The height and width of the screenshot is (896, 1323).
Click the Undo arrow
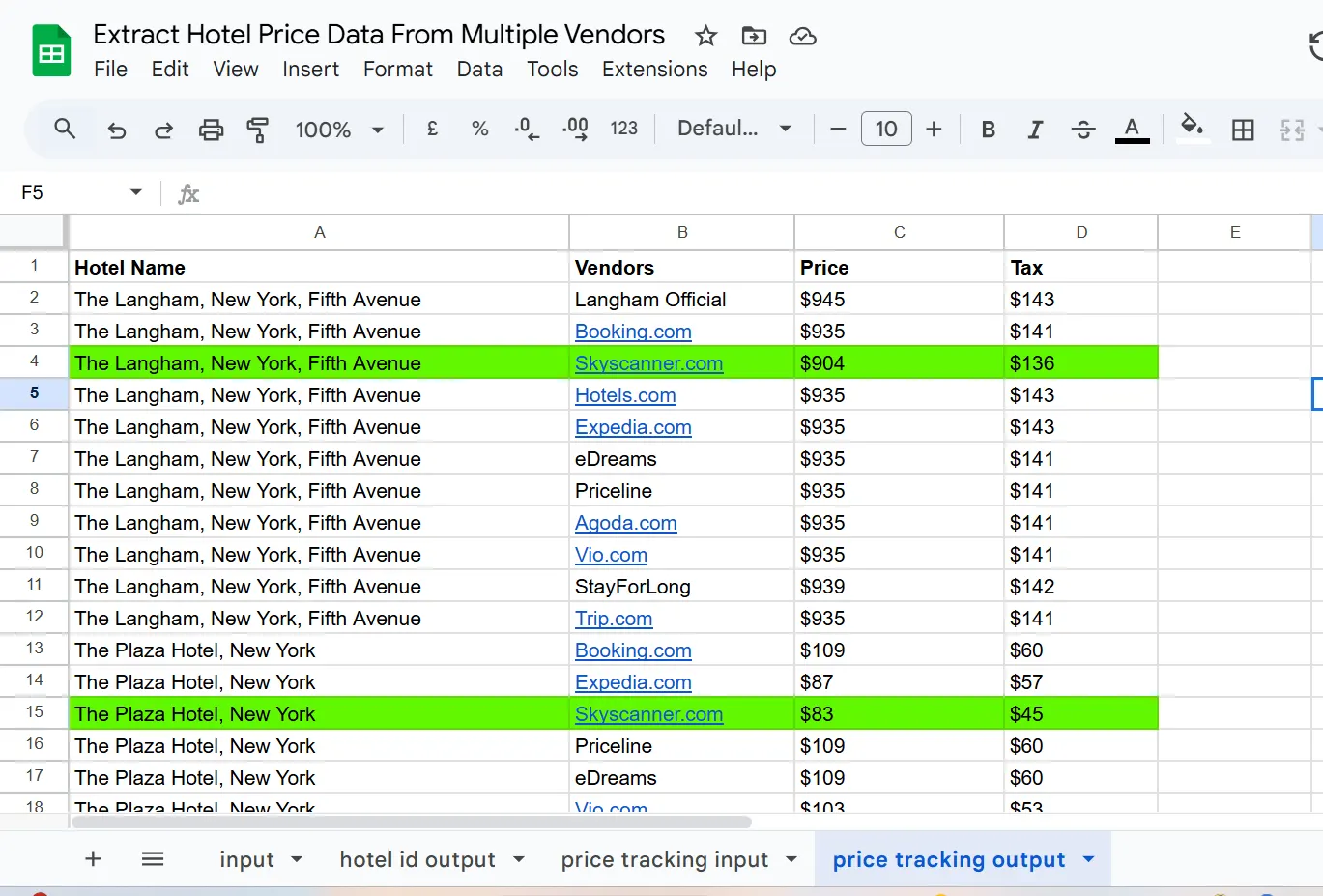pos(117,130)
